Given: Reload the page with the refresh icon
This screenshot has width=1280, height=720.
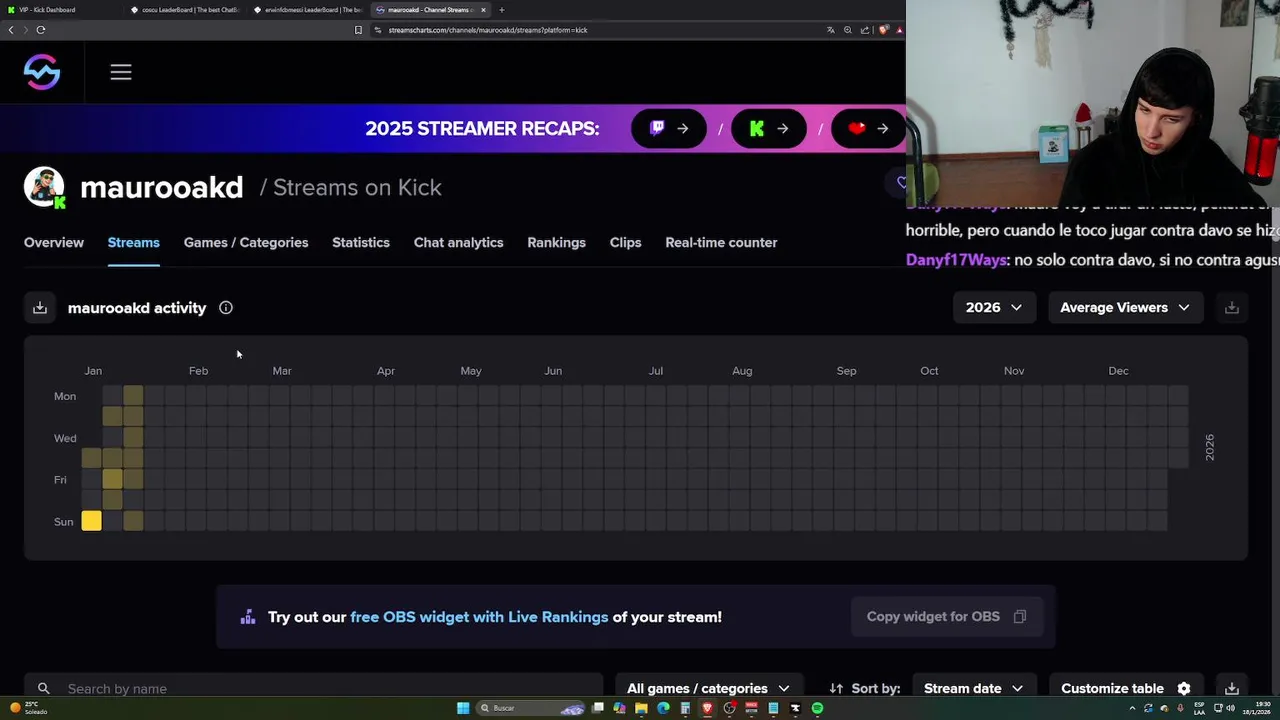Looking at the screenshot, I should (x=41, y=30).
